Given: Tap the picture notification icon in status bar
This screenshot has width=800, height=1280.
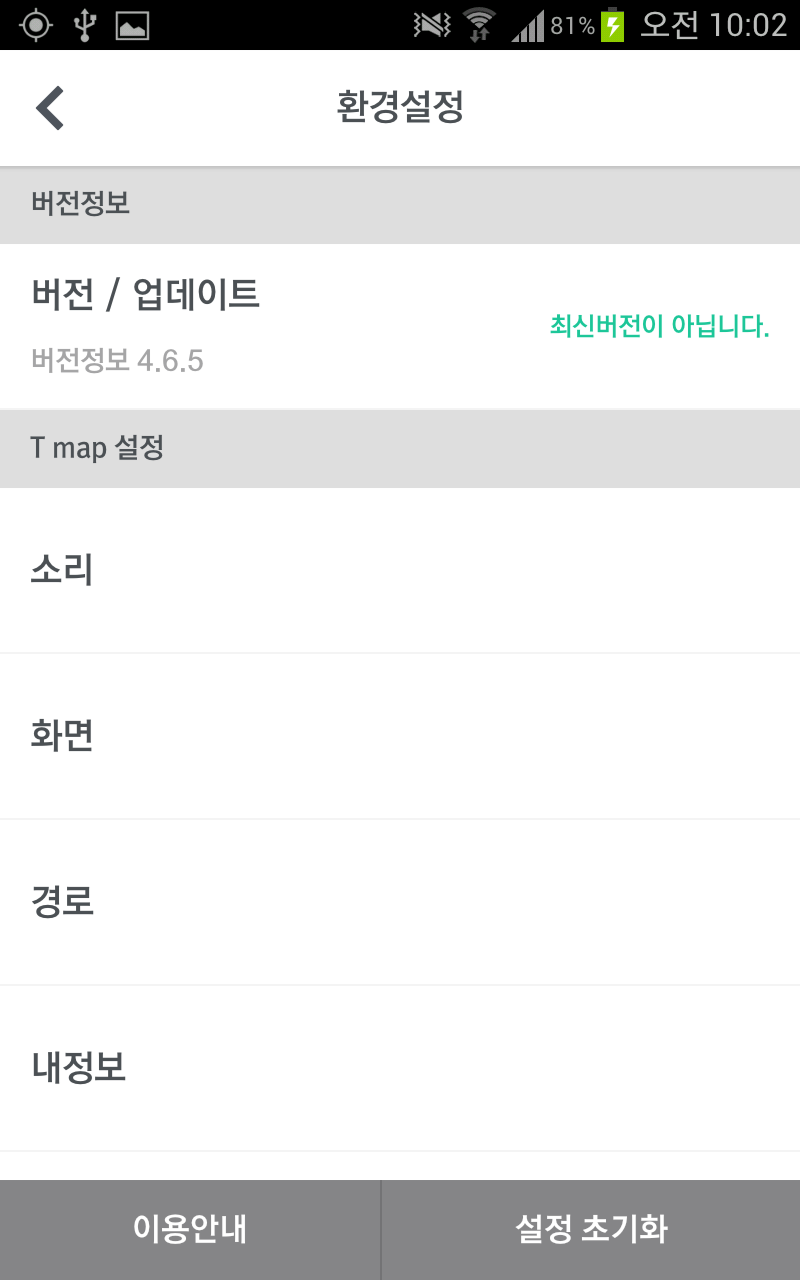Looking at the screenshot, I should [132, 26].
